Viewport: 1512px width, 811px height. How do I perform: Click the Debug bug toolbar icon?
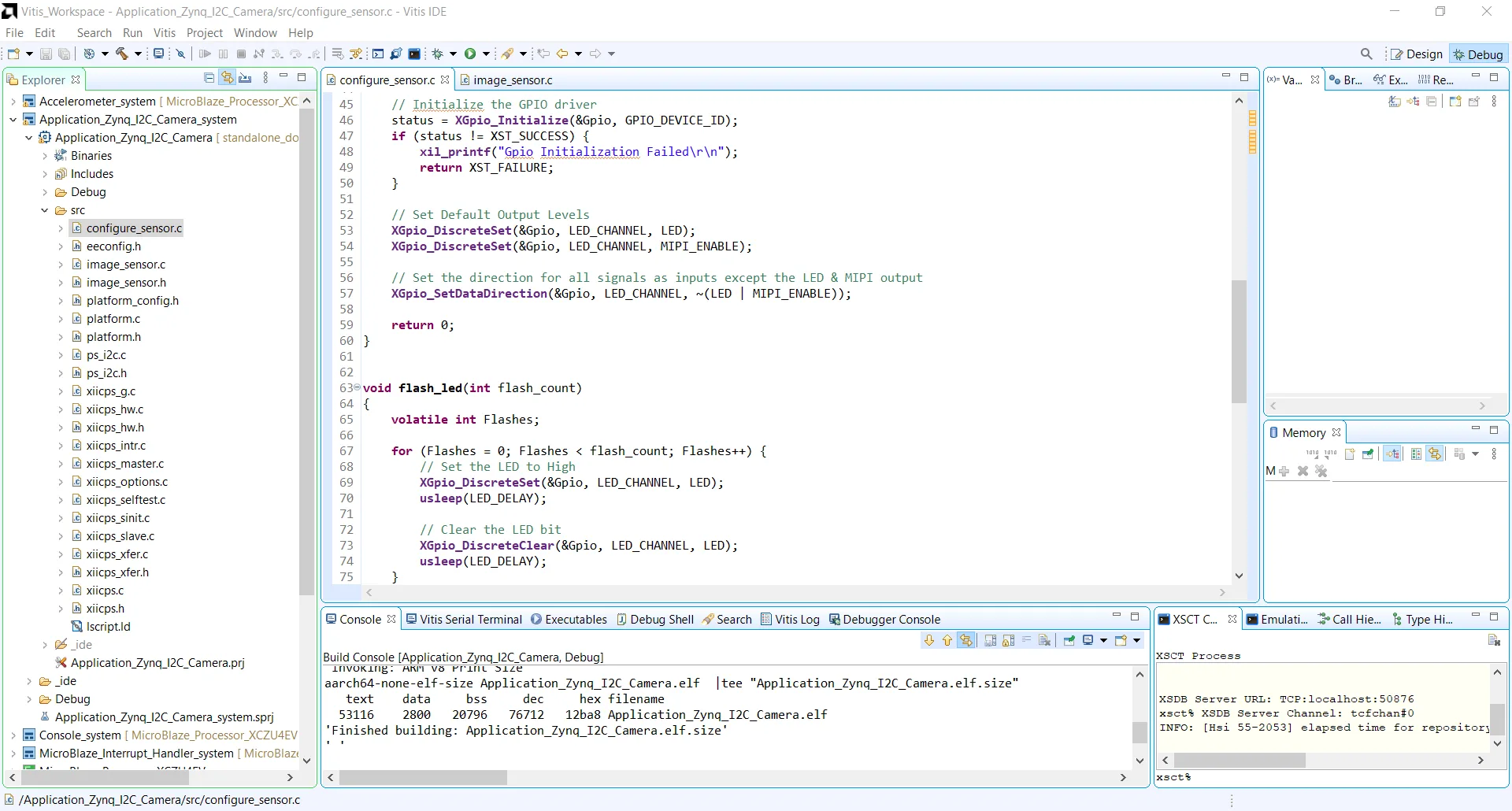point(438,54)
